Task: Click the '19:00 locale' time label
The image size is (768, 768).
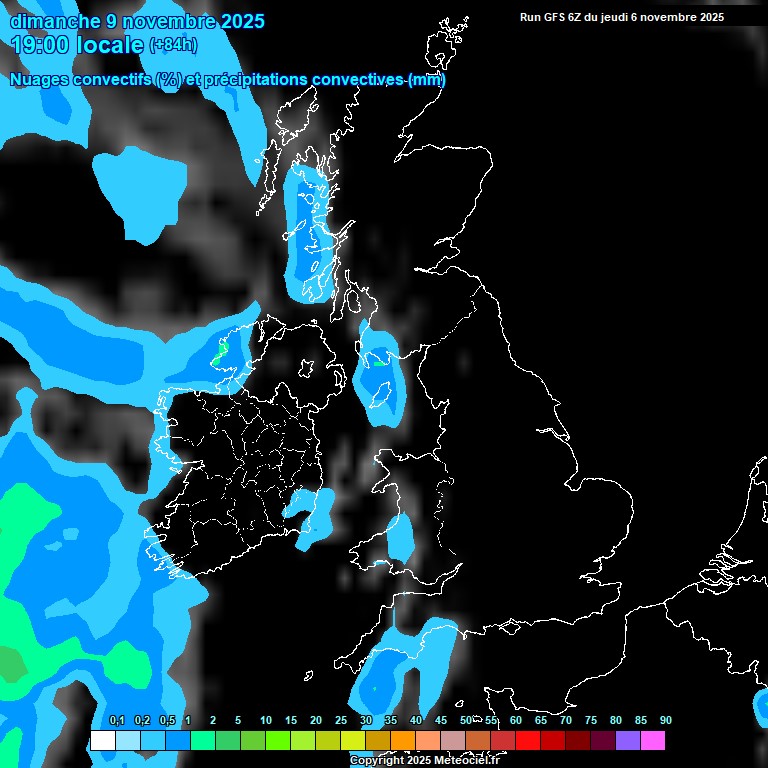Action: 78,44
